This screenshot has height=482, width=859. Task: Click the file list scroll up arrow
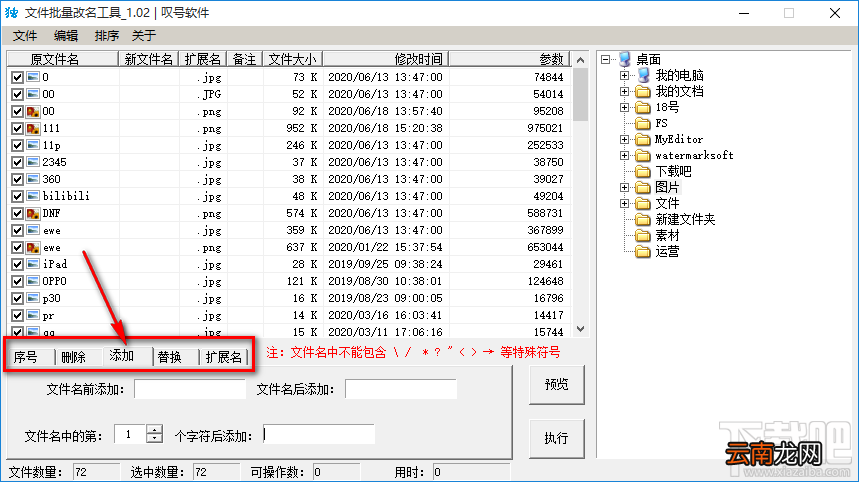pos(581,60)
